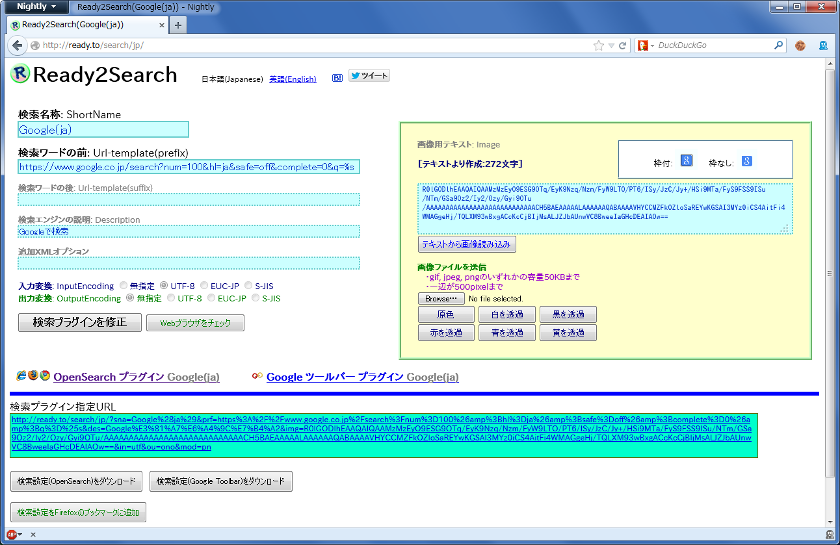Click the 青を透過 button
The height and width of the screenshot is (545, 840).
pos(507,333)
